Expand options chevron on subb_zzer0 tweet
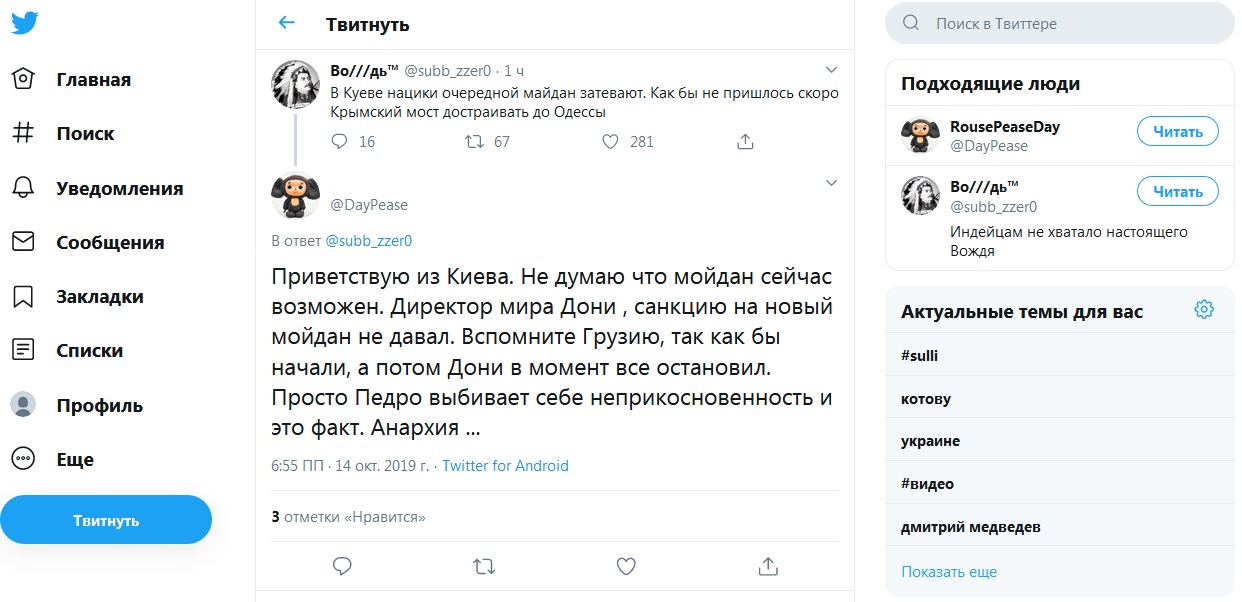Image resolution: width=1242 pixels, height=602 pixels. pos(830,70)
